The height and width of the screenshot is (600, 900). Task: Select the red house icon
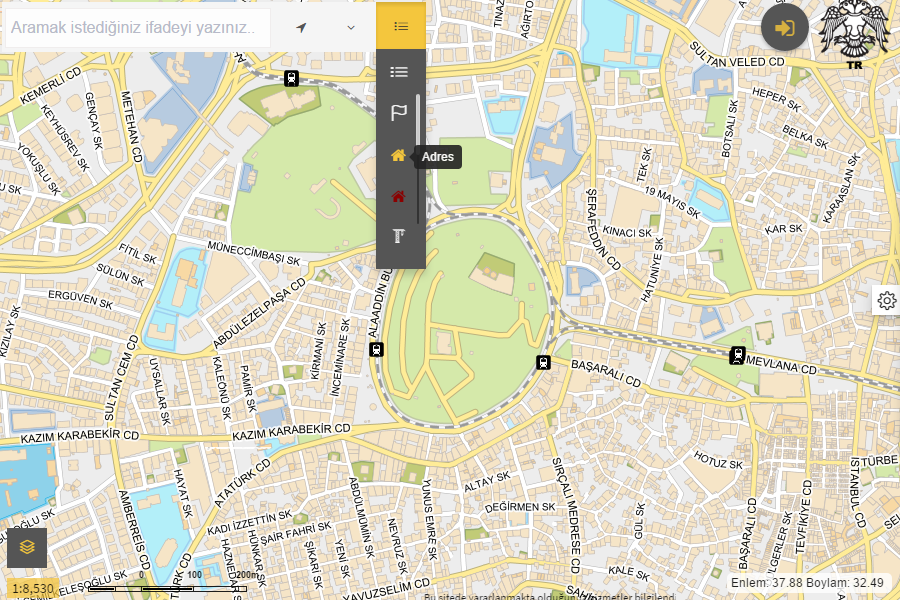399,197
